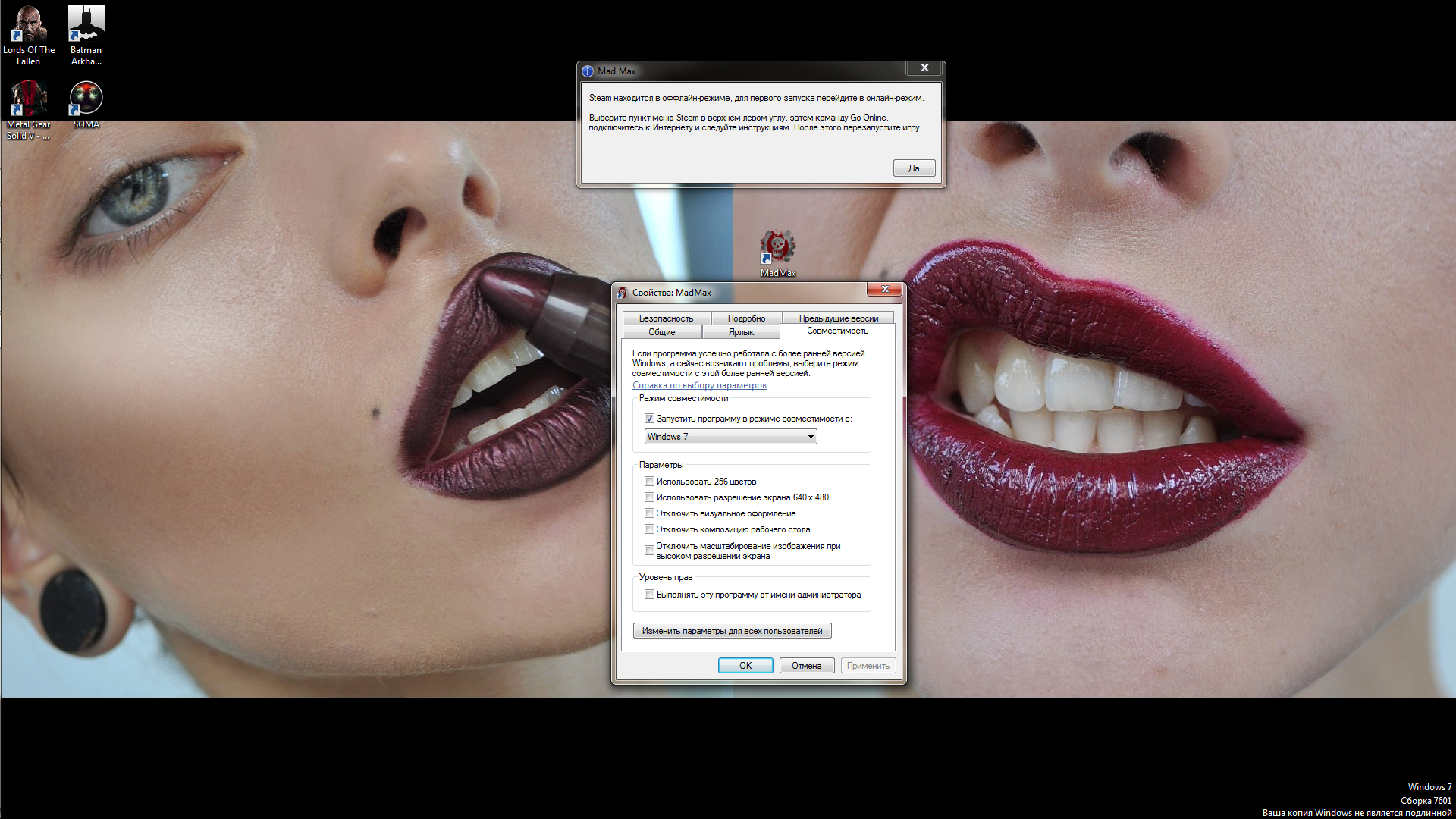Select the Metal Gear Solid V shortcut
This screenshot has width=1456, height=819.
(29, 110)
